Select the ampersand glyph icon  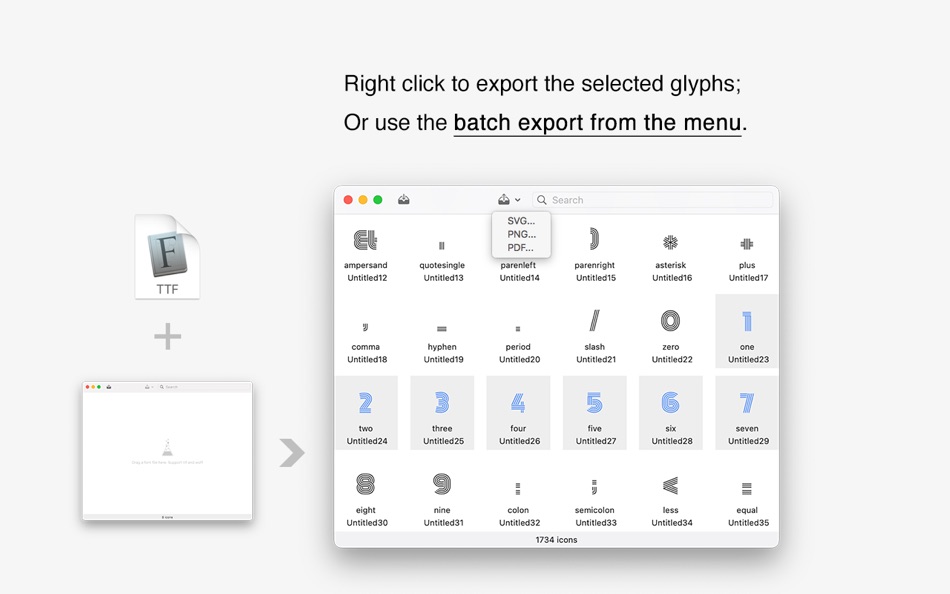pyautogui.click(x=365, y=240)
